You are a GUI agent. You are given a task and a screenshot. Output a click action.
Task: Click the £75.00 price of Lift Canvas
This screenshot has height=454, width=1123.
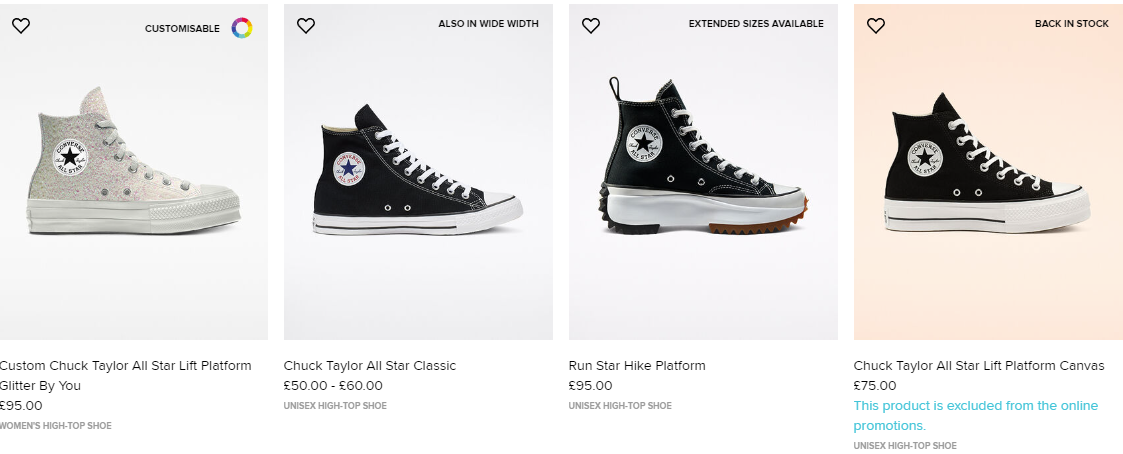point(875,385)
